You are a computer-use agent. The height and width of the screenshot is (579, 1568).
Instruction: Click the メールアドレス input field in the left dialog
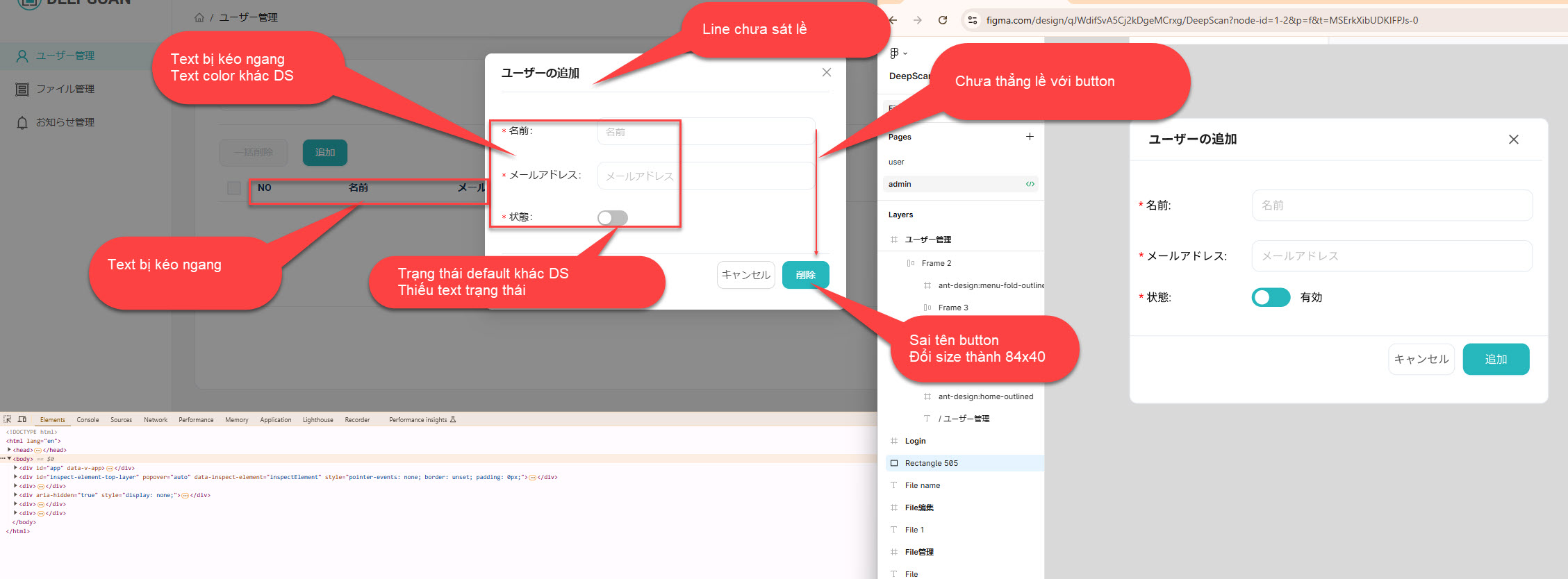pos(705,176)
